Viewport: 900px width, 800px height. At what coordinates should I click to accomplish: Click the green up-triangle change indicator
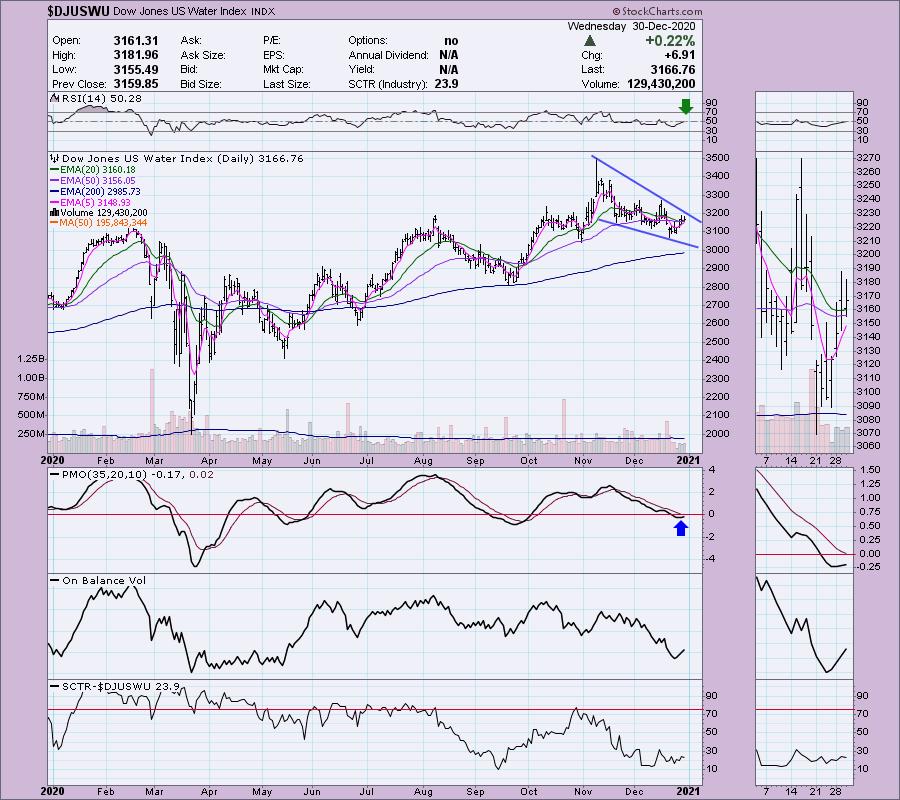(x=589, y=41)
